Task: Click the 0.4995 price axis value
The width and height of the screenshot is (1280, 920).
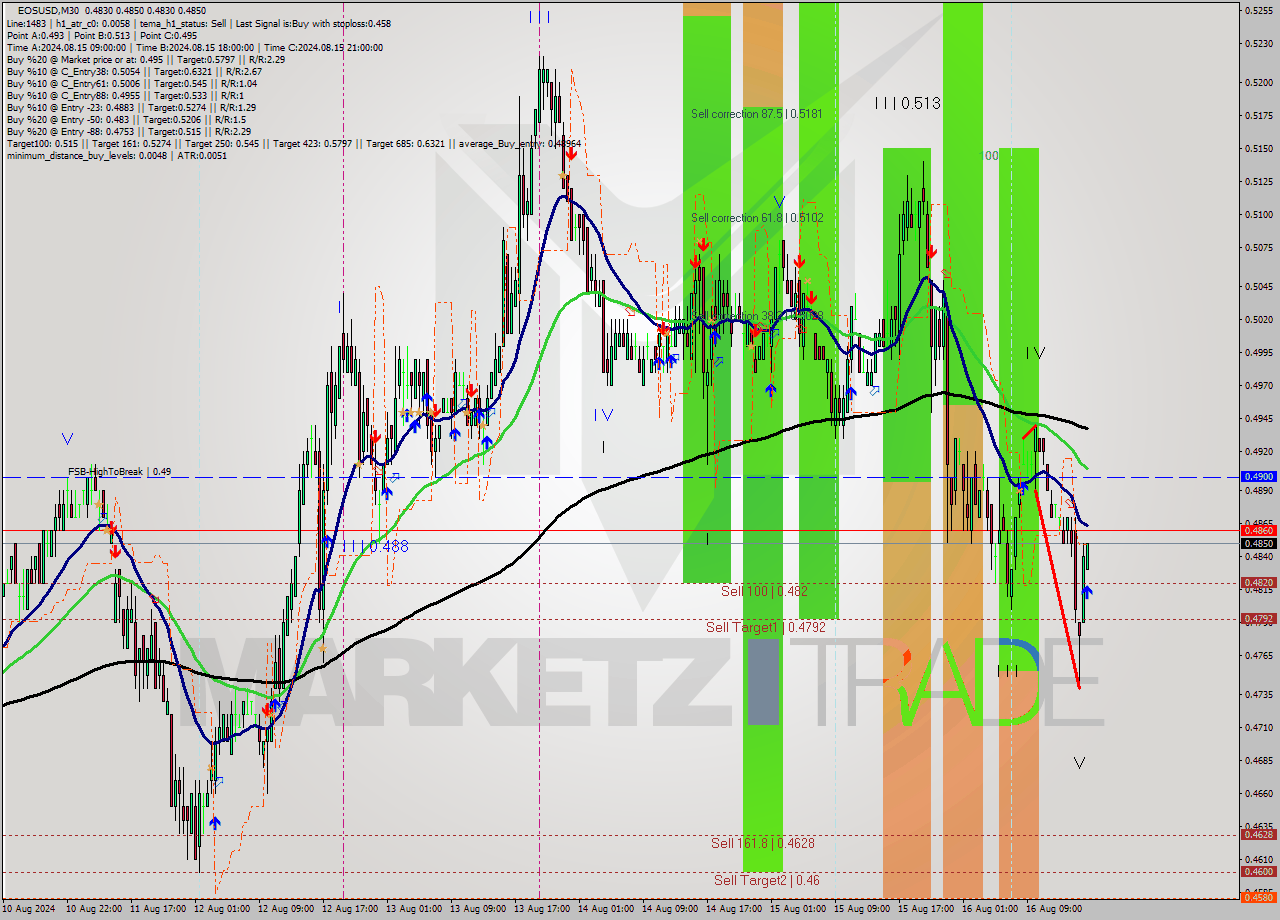Action: (1259, 352)
